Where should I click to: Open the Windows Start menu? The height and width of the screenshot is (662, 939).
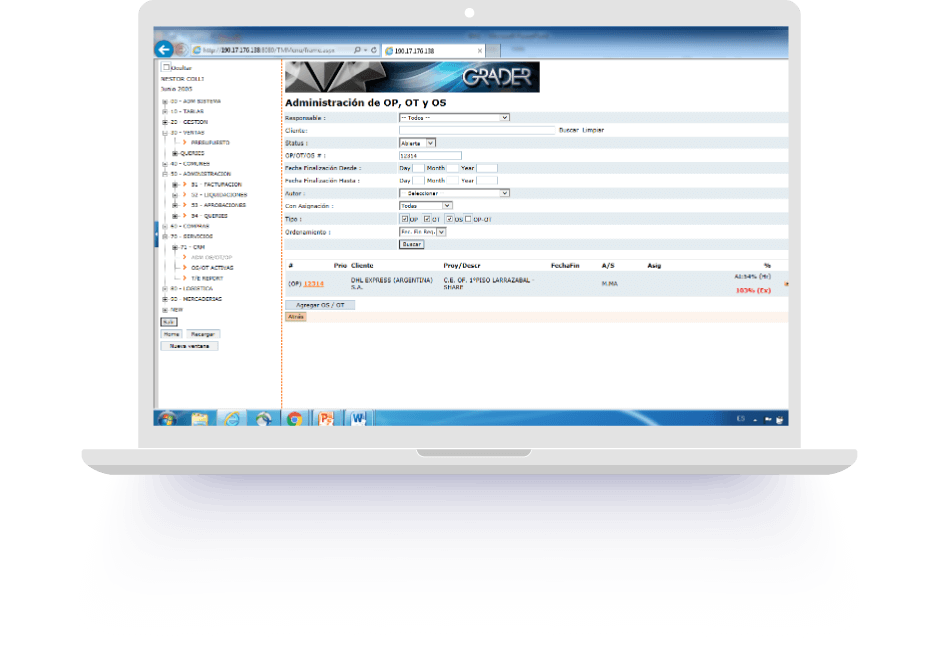[167, 419]
